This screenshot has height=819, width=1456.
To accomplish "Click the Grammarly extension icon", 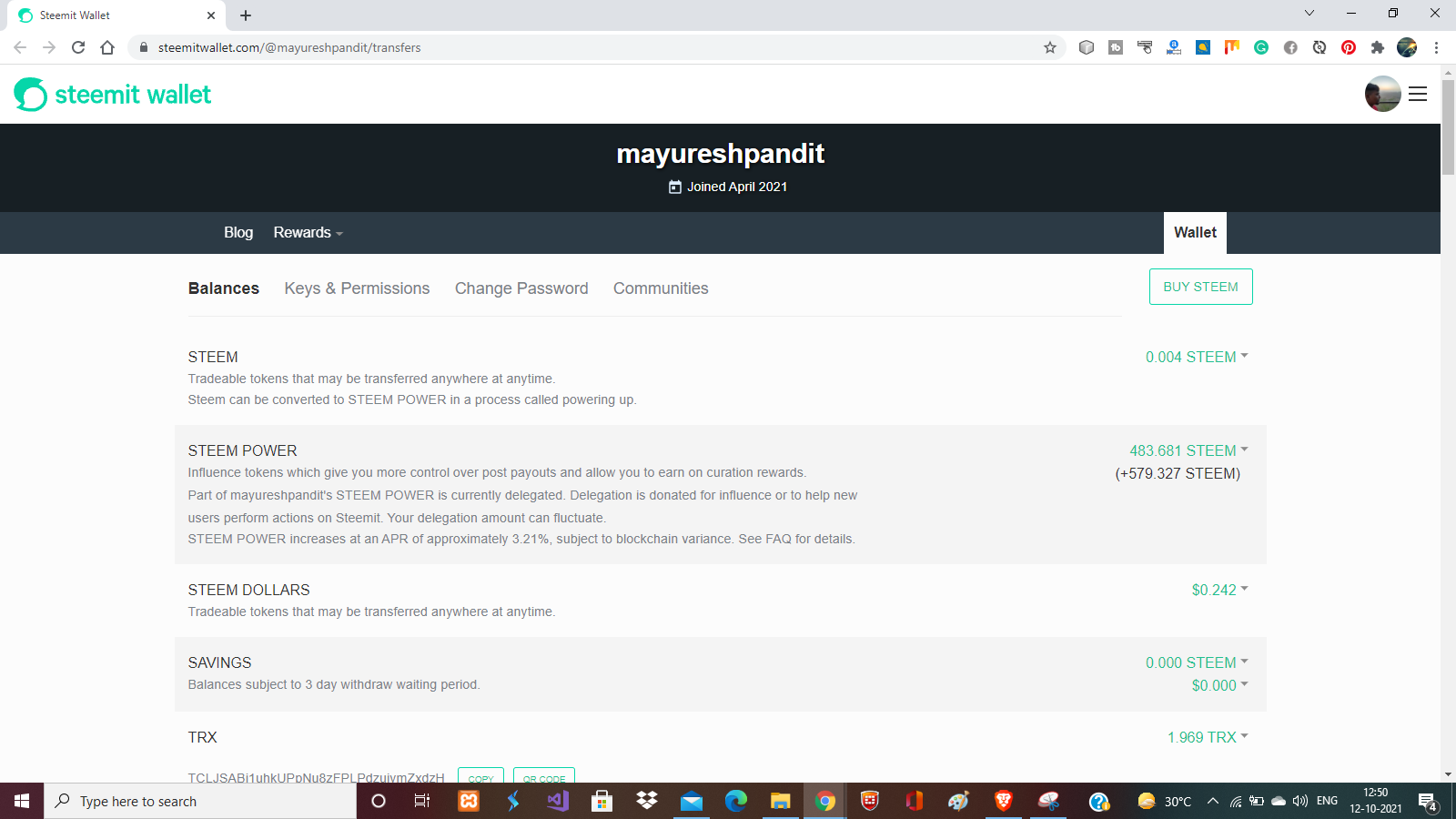I will pyautogui.click(x=1261, y=47).
